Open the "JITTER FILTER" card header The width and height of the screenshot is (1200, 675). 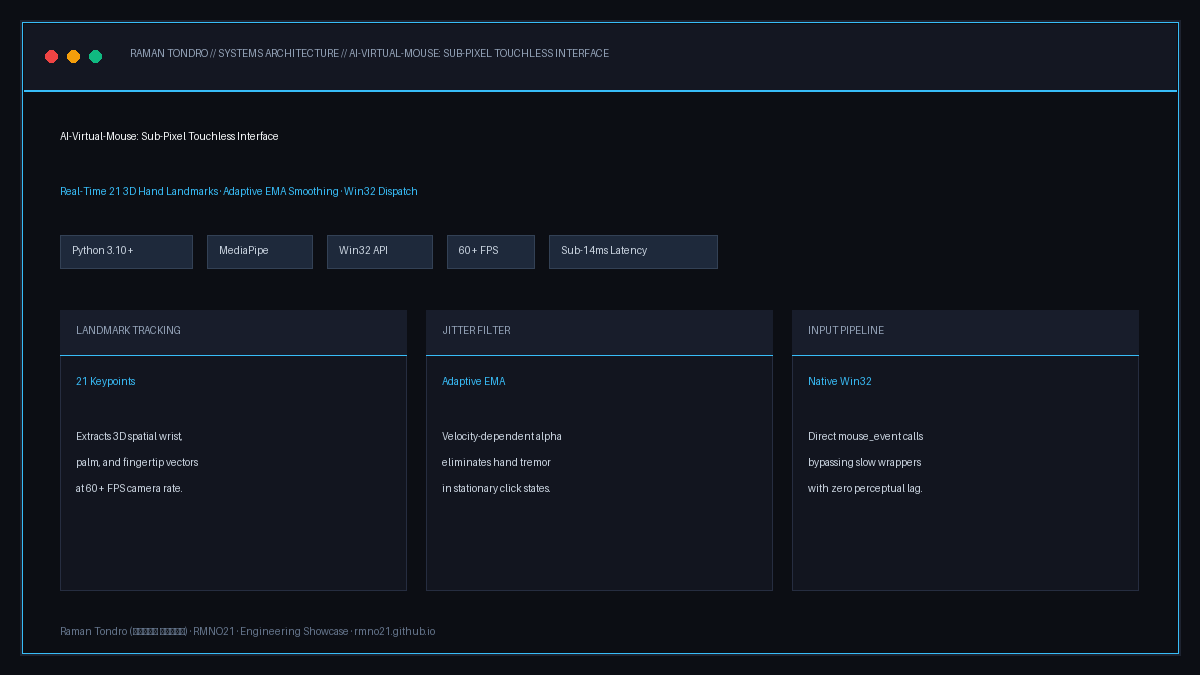coord(599,332)
